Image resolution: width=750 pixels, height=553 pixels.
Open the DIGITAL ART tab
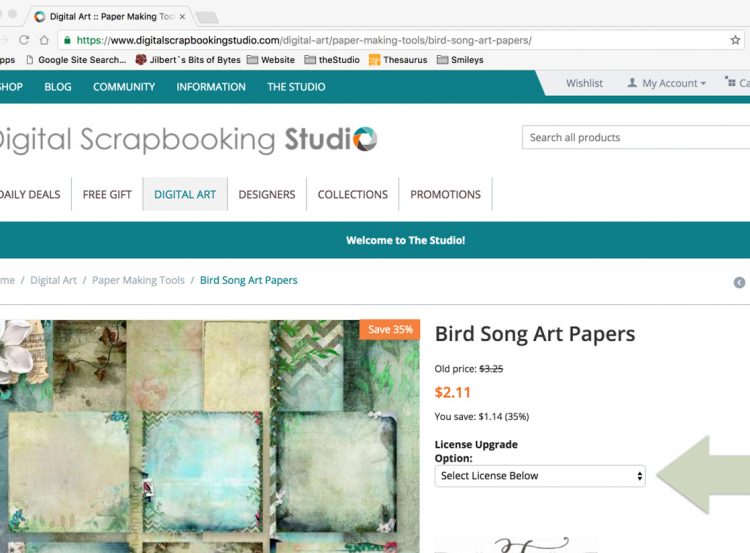[185, 194]
